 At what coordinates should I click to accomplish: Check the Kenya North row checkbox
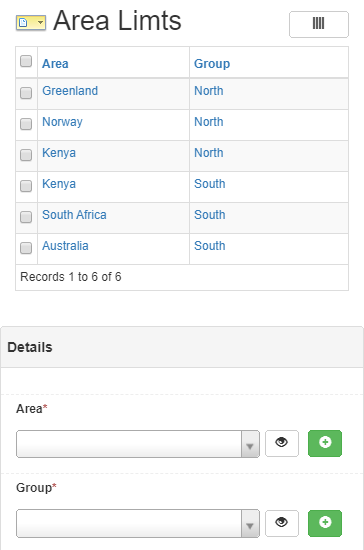(26, 155)
